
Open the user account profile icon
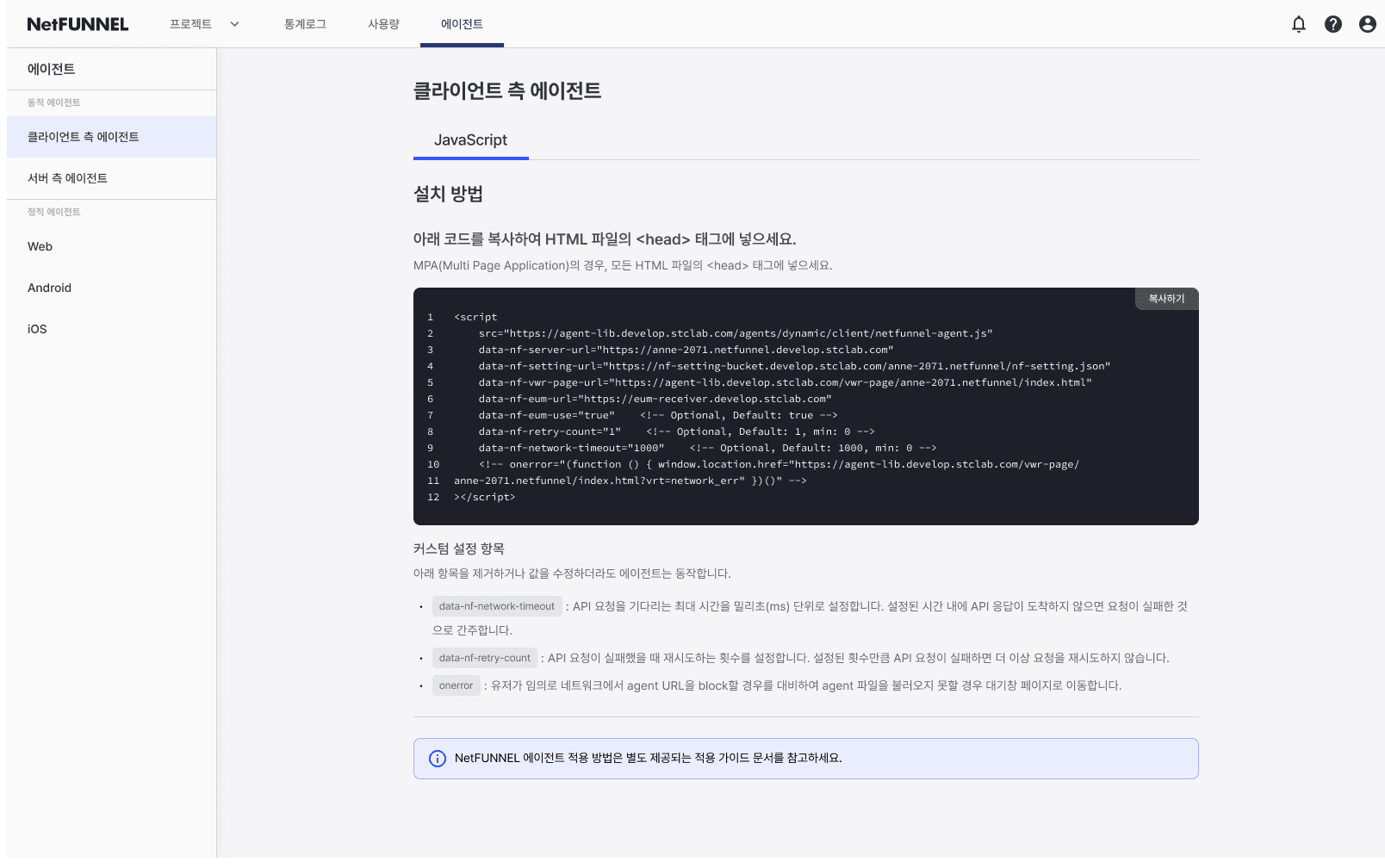1368,24
